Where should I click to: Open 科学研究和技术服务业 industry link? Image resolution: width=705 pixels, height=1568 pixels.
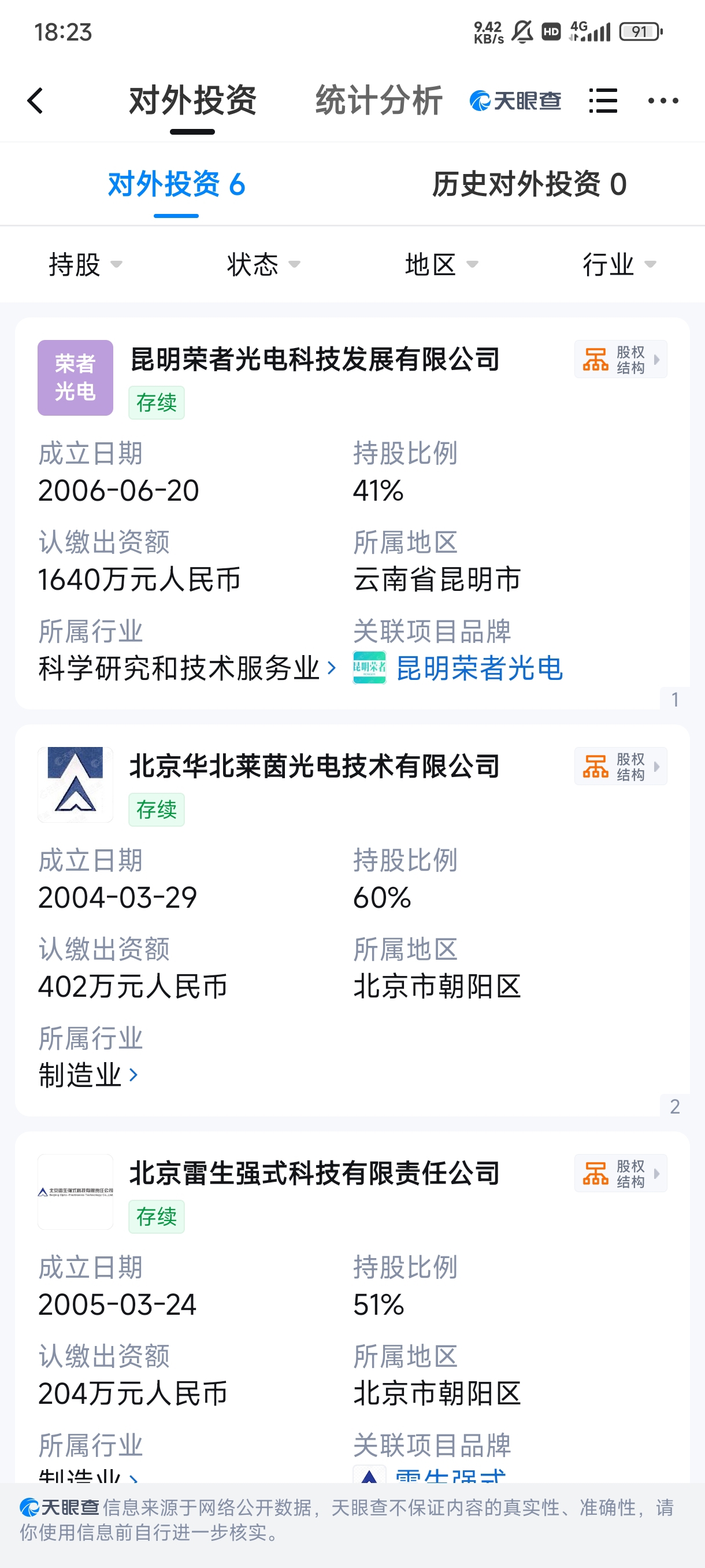(x=187, y=668)
